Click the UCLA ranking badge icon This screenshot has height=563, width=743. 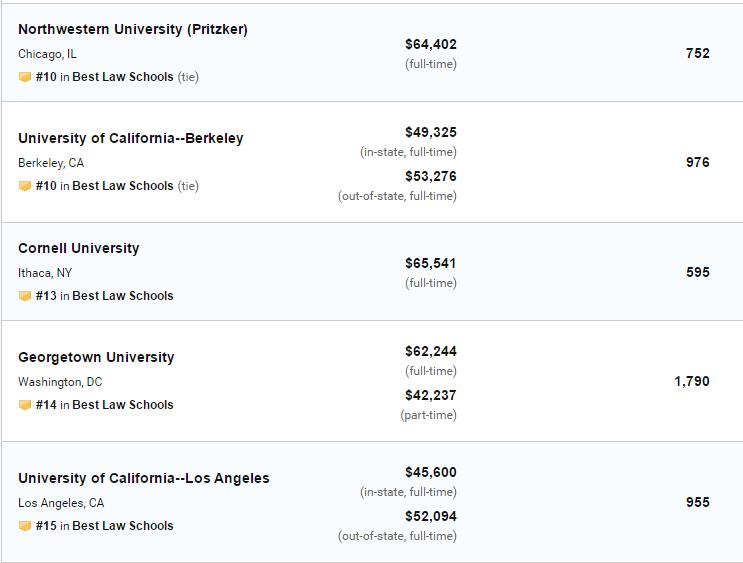25,526
